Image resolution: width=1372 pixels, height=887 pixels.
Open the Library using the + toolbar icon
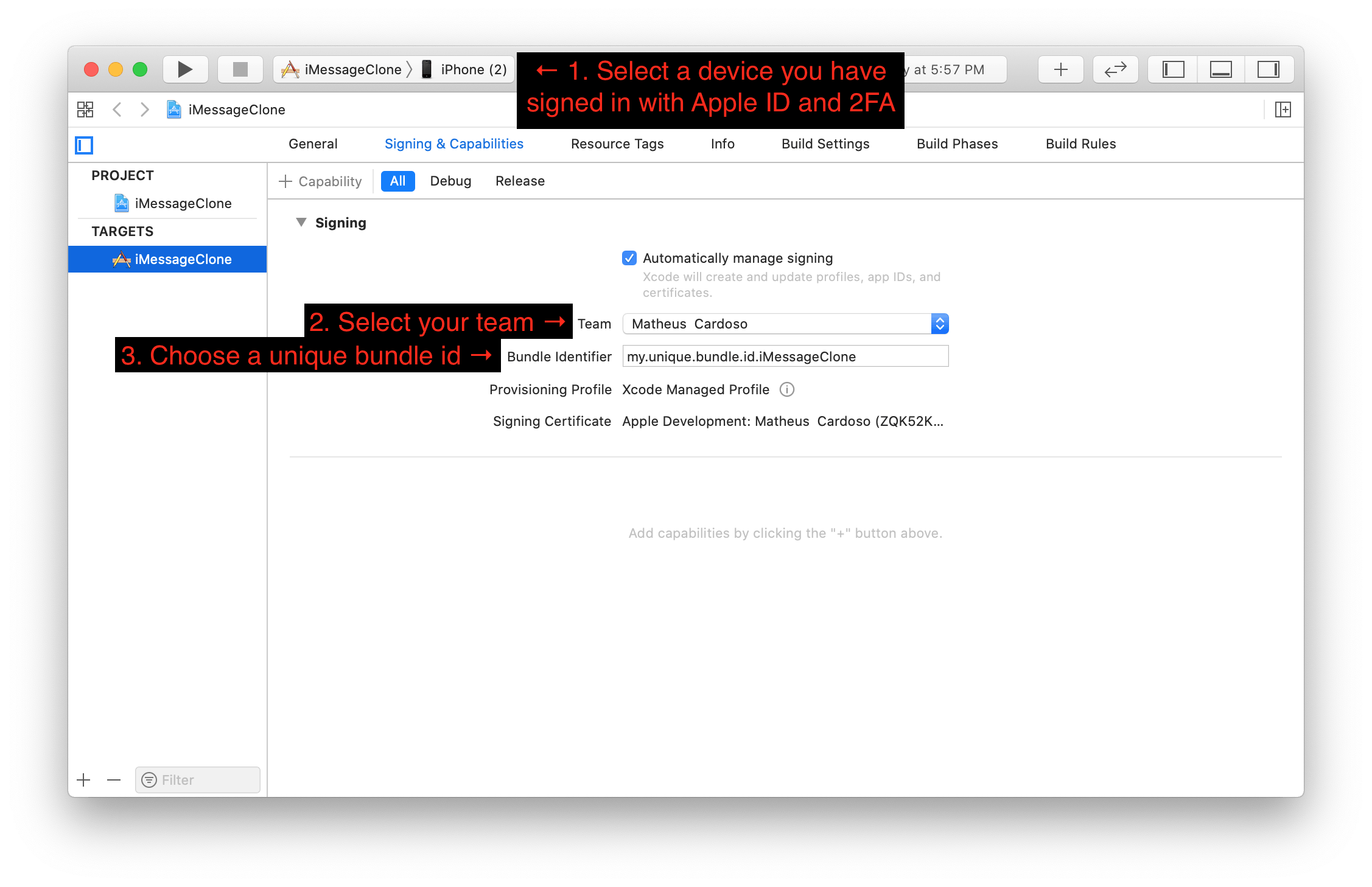tap(1060, 69)
